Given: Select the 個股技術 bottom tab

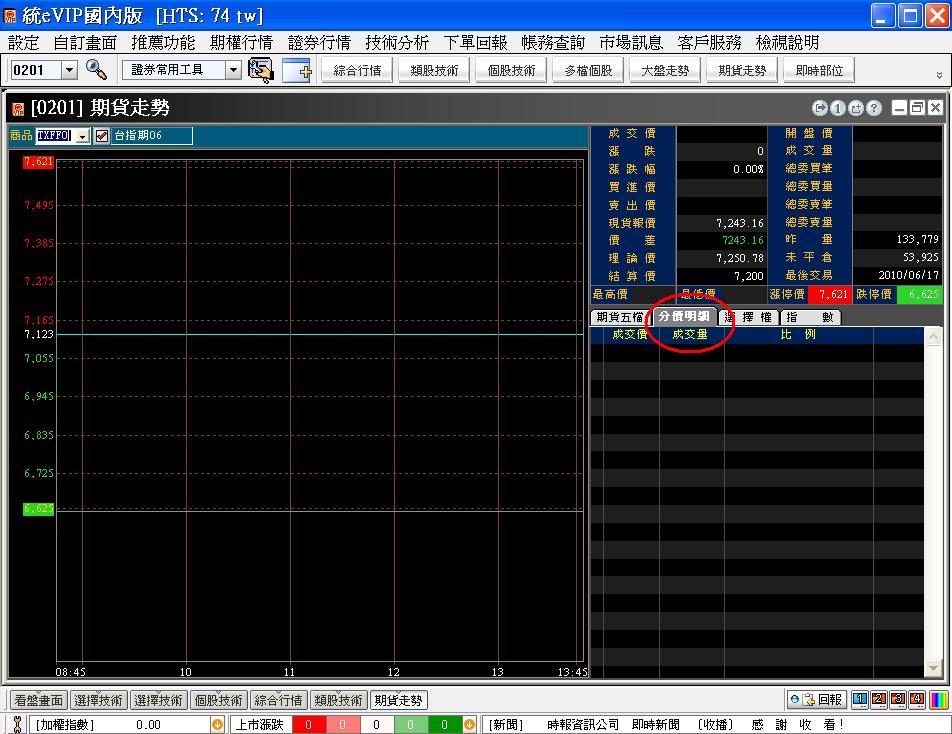Looking at the screenshot, I should (219, 700).
